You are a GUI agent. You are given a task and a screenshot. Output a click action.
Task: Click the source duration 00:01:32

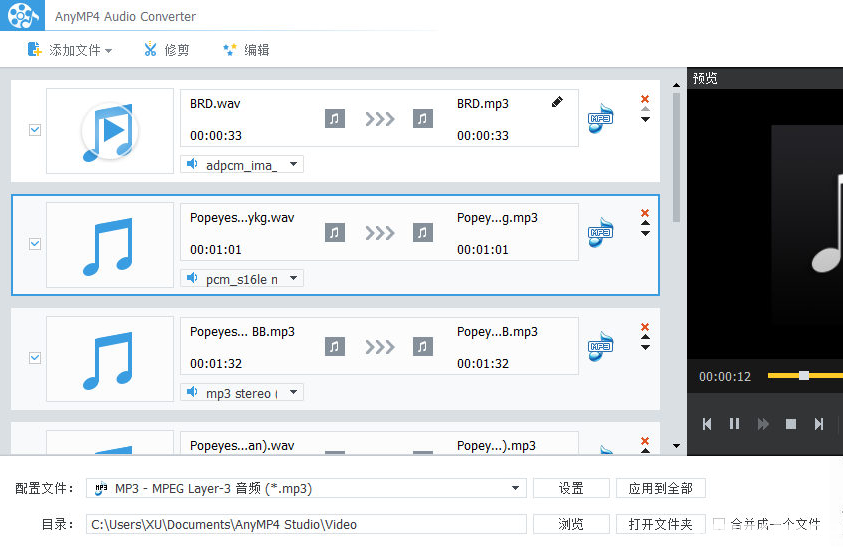pos(216,364)
